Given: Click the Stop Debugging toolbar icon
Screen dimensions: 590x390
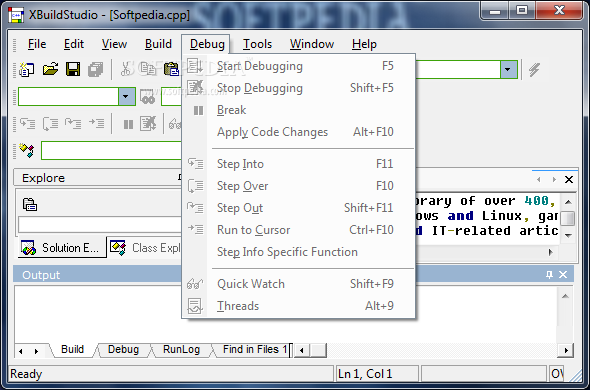Looking at the screenshot, I should click(x=148, y=123).
